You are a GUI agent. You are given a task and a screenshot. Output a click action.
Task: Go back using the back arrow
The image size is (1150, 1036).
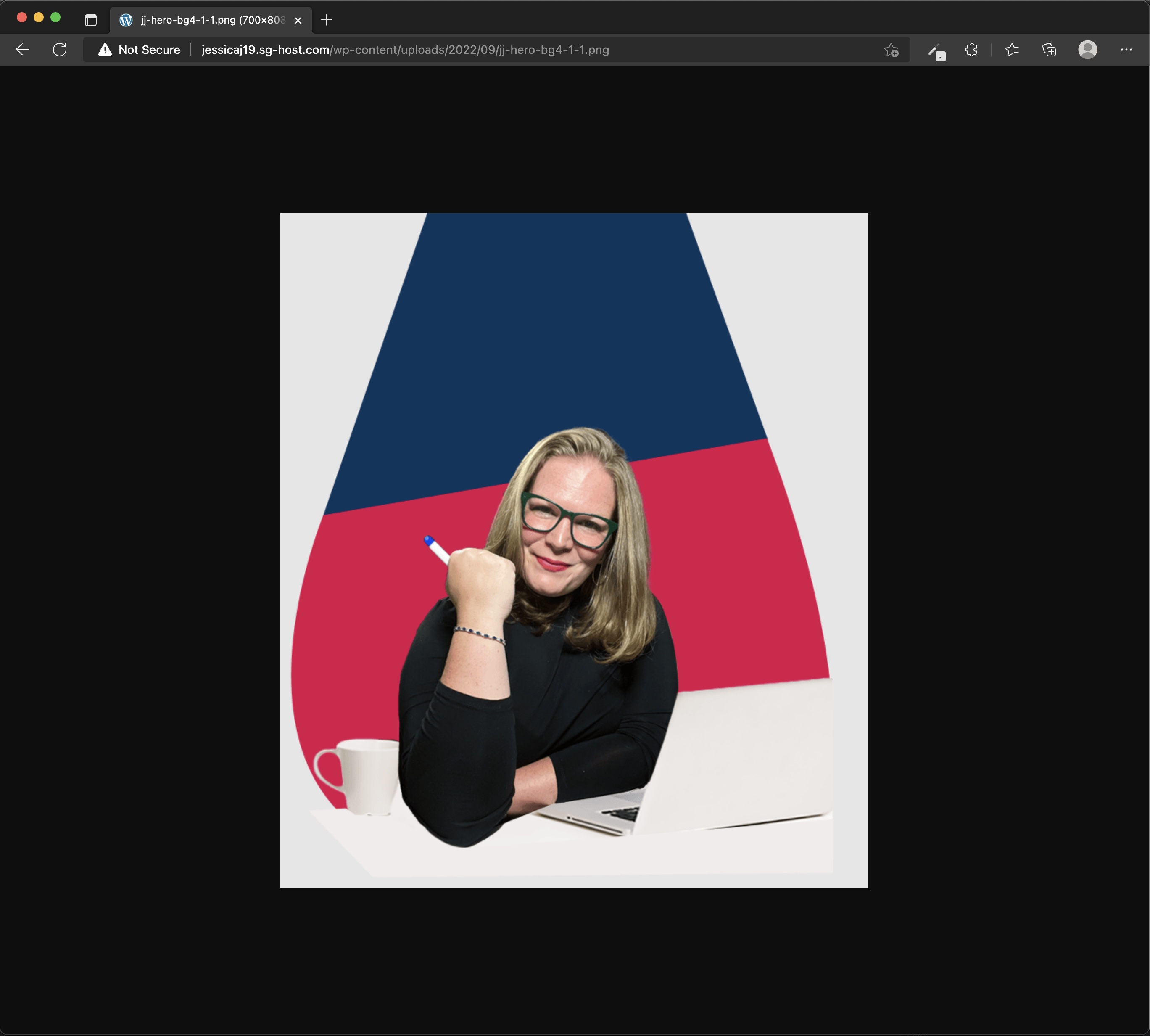point(23,50)
